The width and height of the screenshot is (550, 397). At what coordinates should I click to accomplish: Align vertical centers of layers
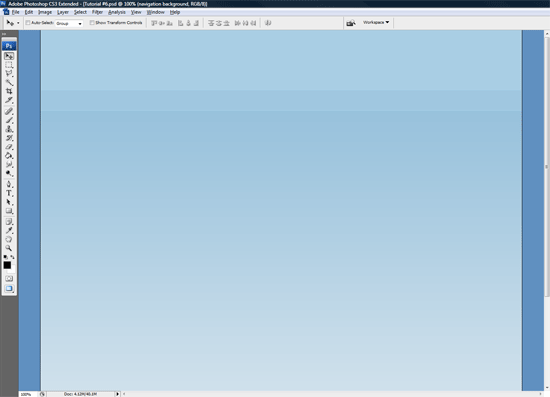(162, 23)
